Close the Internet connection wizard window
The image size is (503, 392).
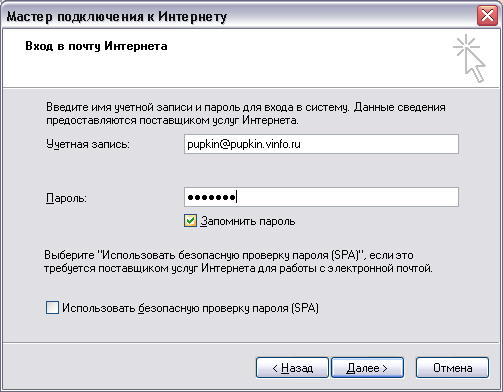pos(487,16)
